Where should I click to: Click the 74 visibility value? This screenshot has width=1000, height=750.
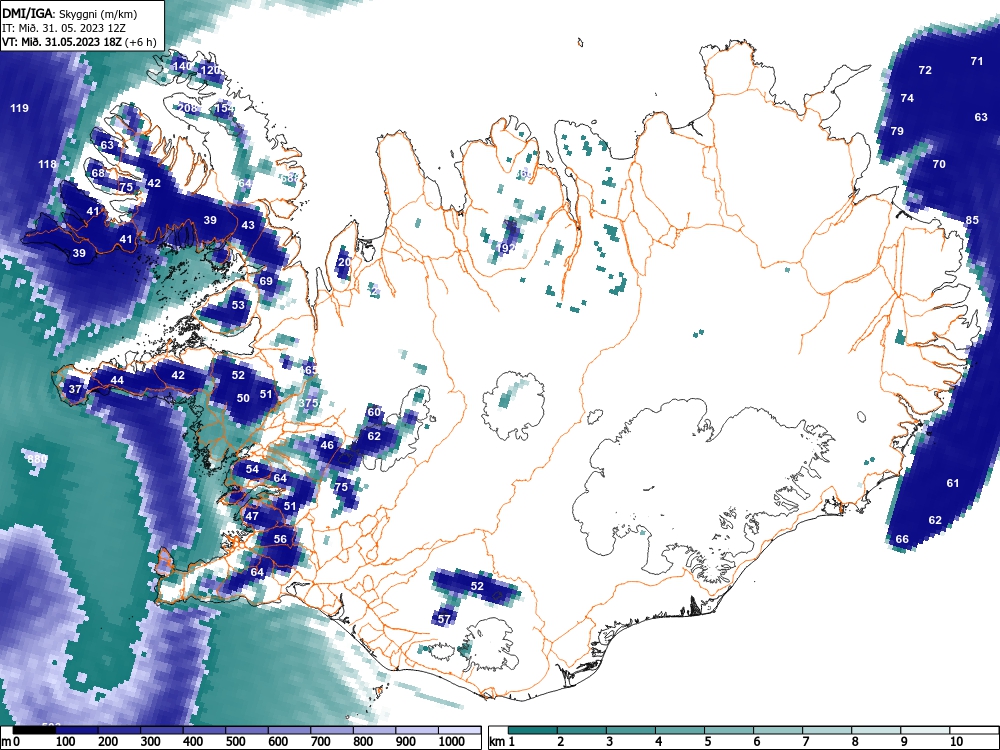[907, 98]
